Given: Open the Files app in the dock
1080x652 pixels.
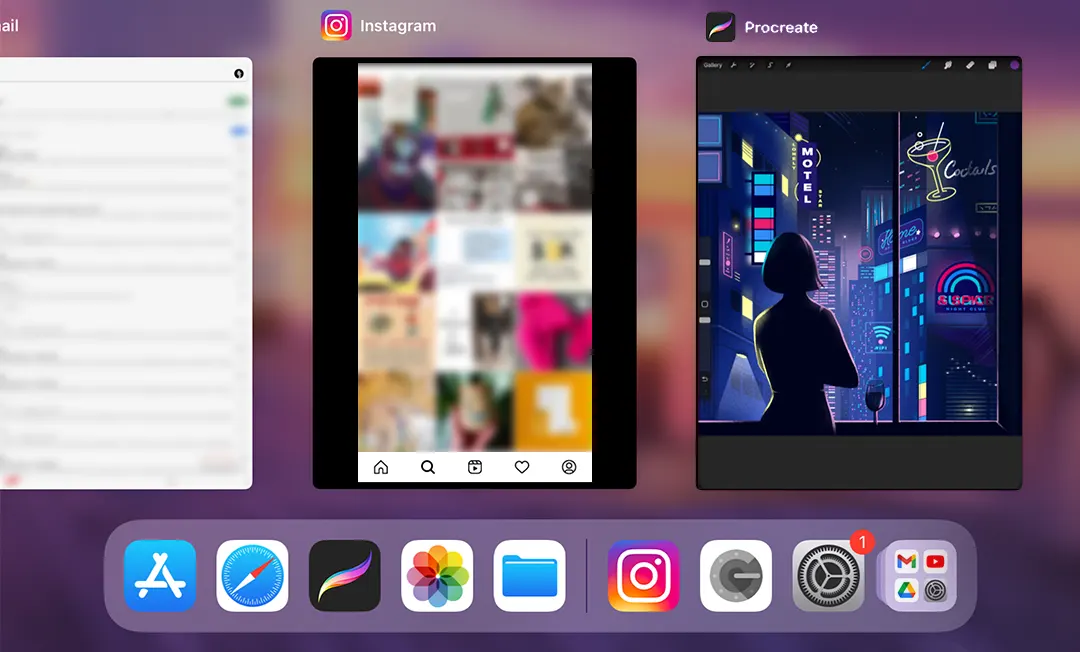Looking at the screenshot, I should (x=530, y=576).
